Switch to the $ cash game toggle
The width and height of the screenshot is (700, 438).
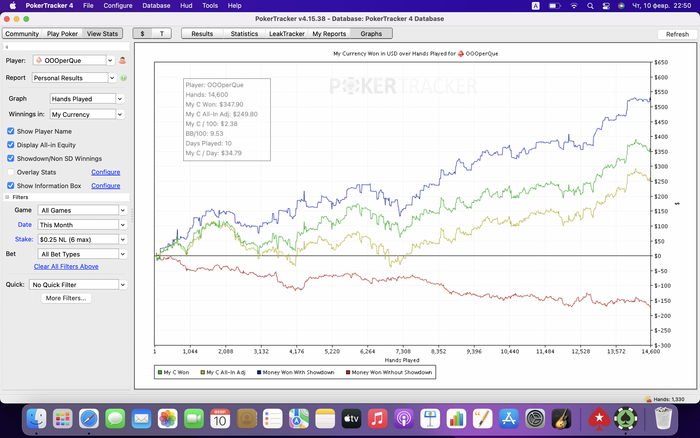pyautogui.click(x=142, y=33)
